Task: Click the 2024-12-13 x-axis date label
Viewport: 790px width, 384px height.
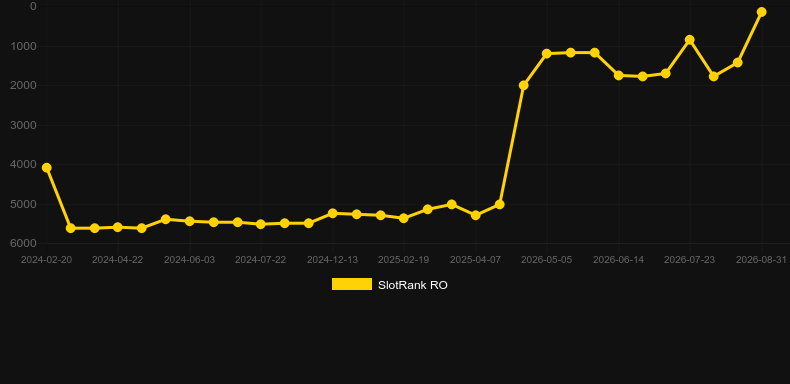Action: click(333, 260)
